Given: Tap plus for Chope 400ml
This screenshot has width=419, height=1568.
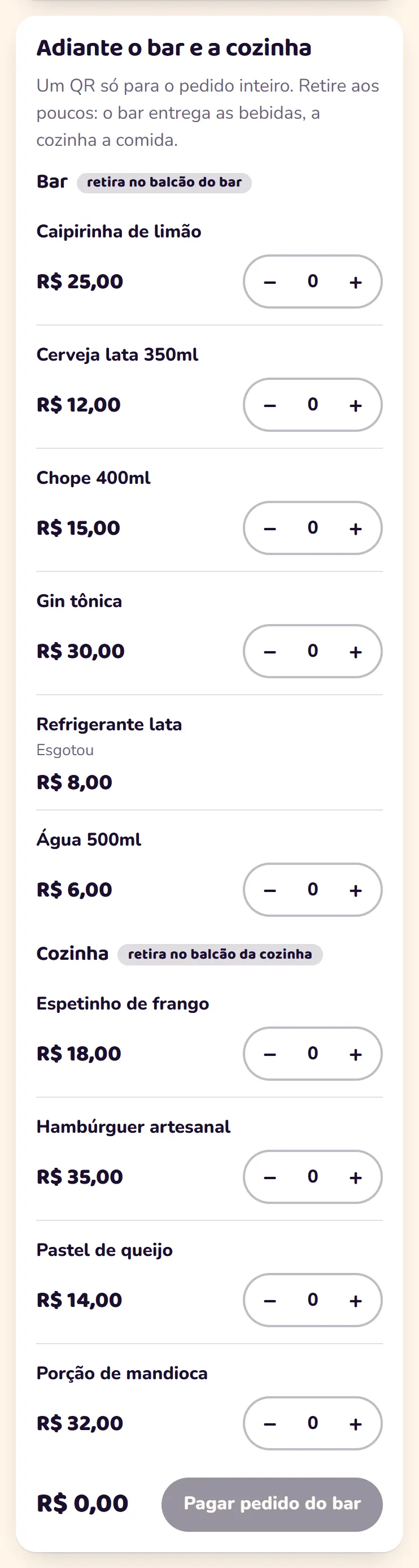Looking at the screenshot, I should pyautogui.click(x=356, y=529).
